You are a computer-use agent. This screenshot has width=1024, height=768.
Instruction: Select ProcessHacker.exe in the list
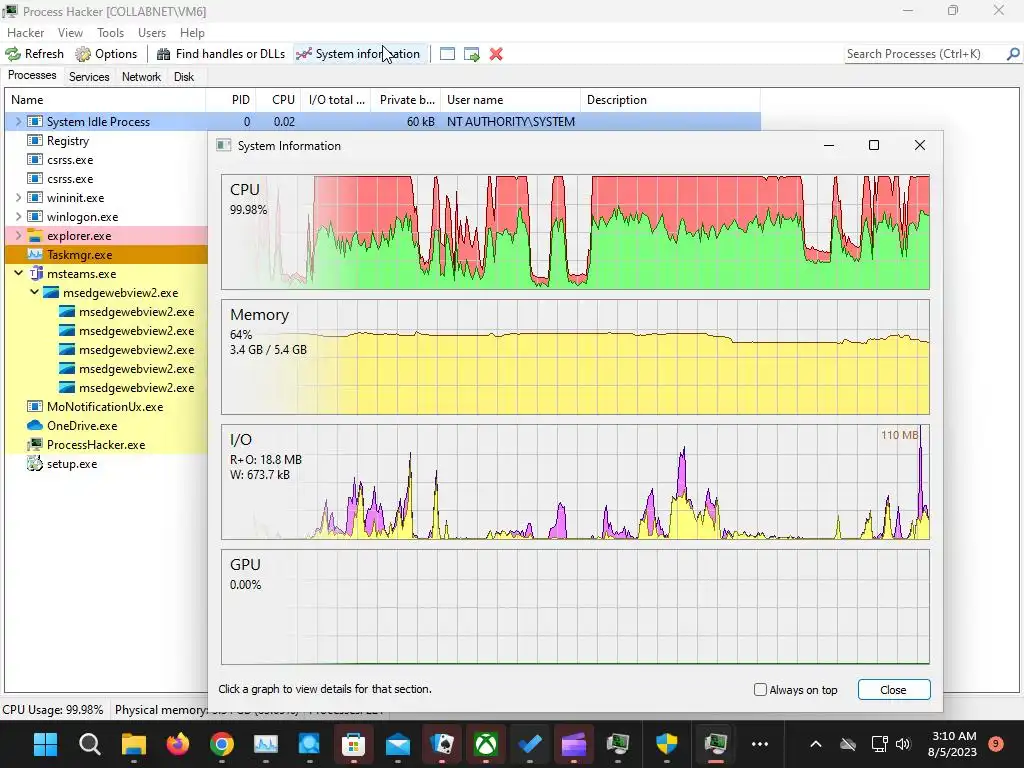tap(106, 445)
